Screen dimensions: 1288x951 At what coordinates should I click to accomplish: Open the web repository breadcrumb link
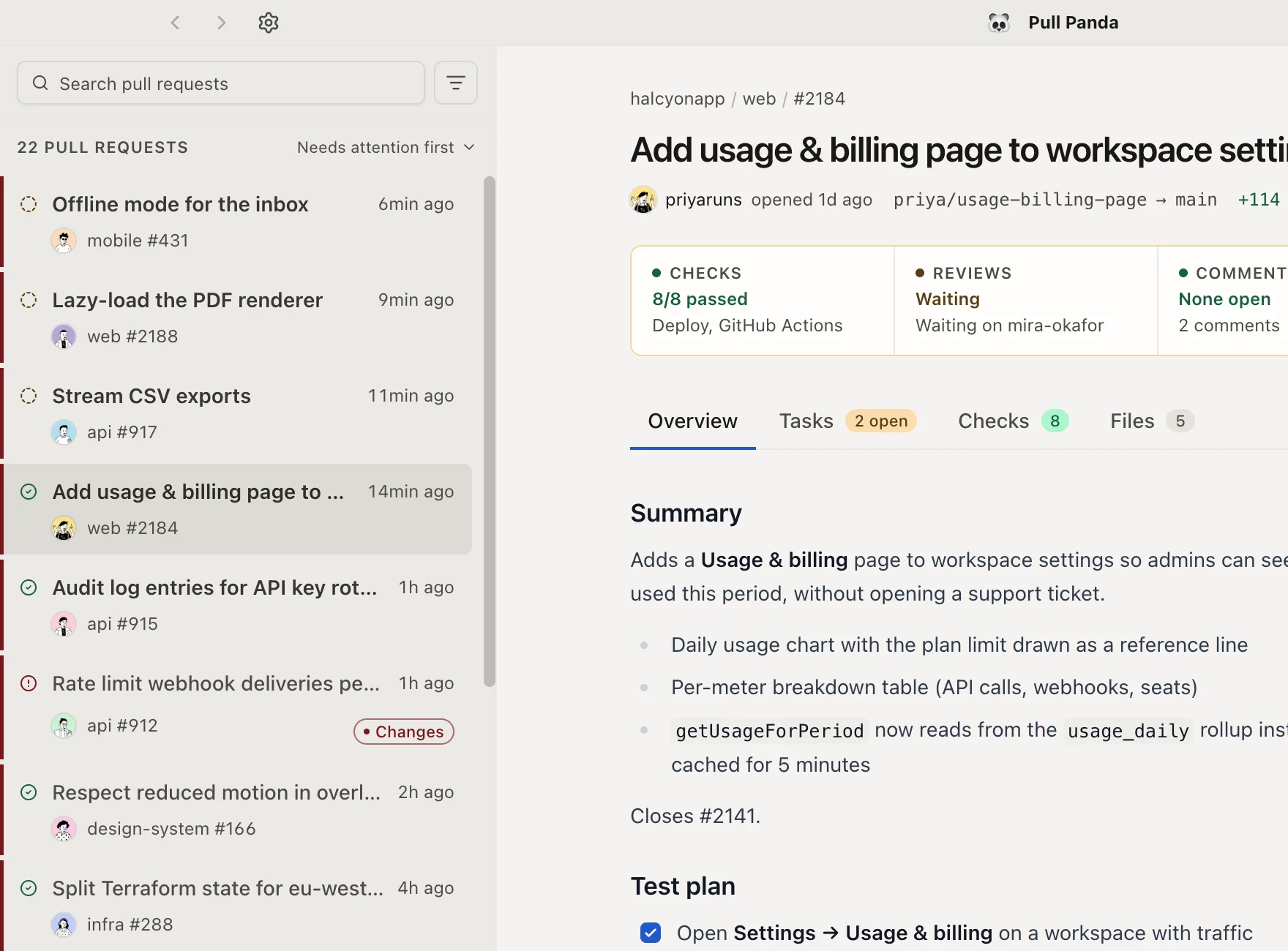click(759, 99)
